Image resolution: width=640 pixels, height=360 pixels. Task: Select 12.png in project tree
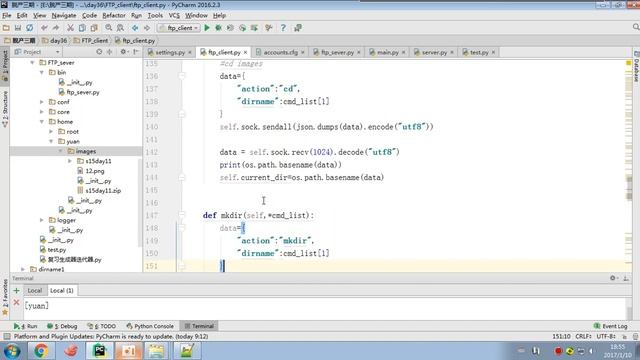(95, 171)
